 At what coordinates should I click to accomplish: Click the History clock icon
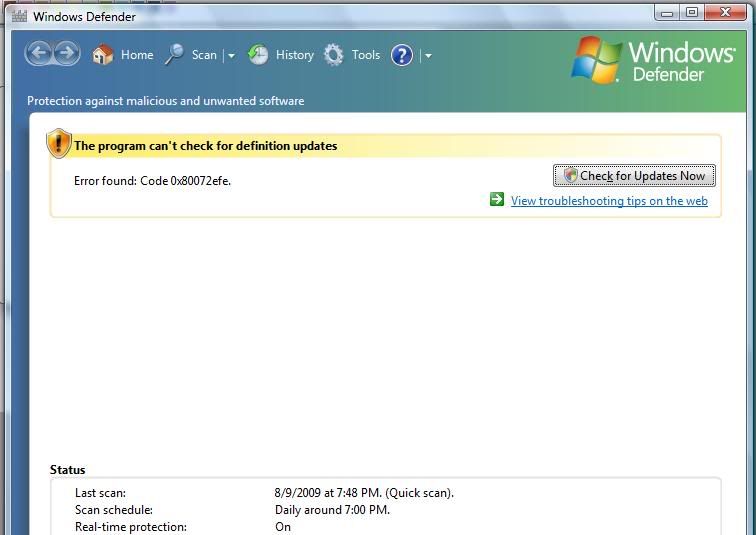[258, 54]
